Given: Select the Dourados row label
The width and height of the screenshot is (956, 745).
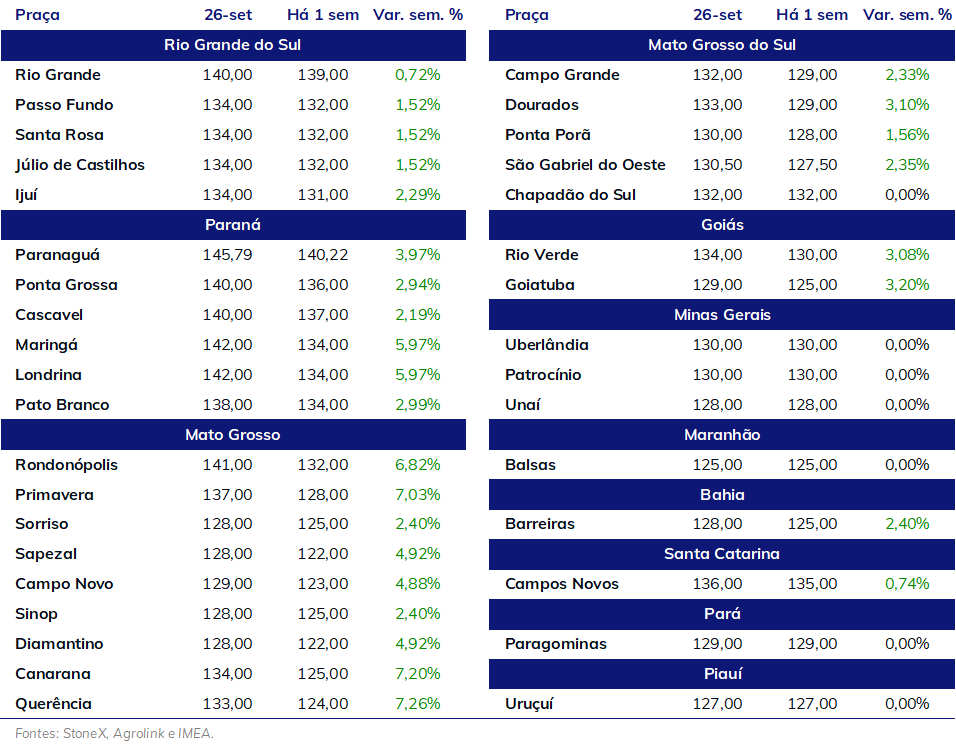Looking at the screenshot, I should 542,105.
